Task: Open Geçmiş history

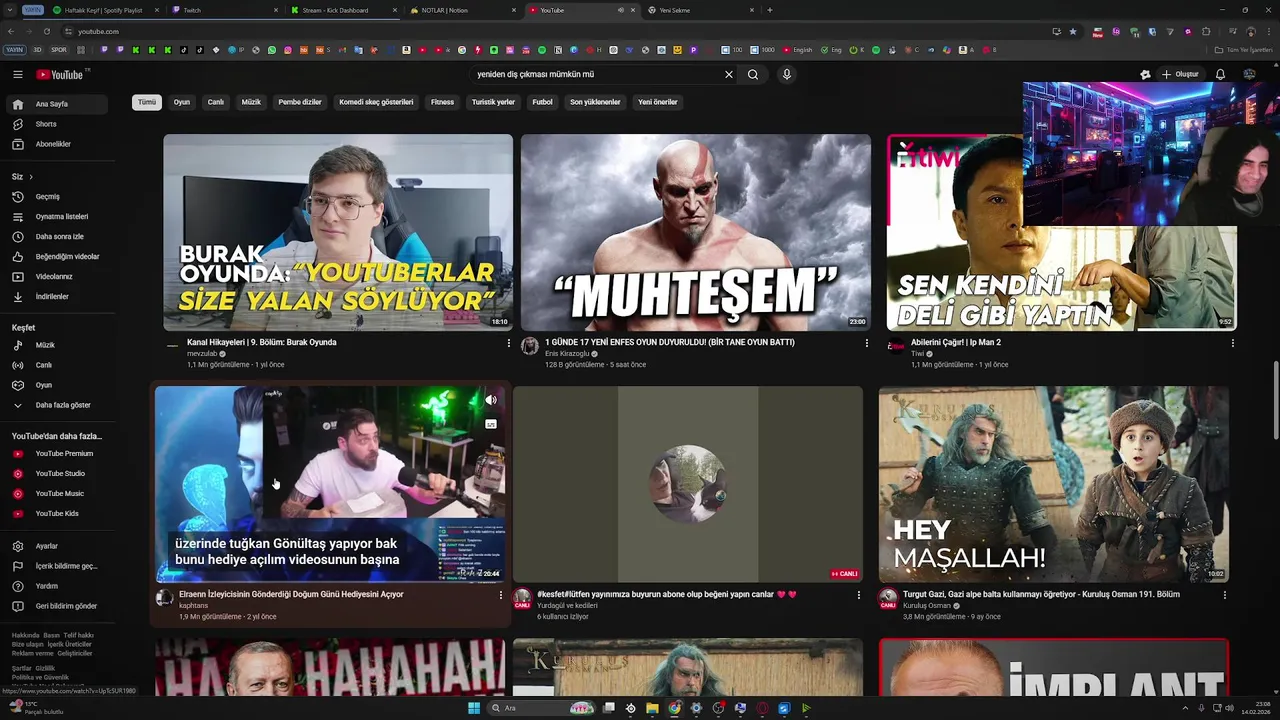Action: 58,196
